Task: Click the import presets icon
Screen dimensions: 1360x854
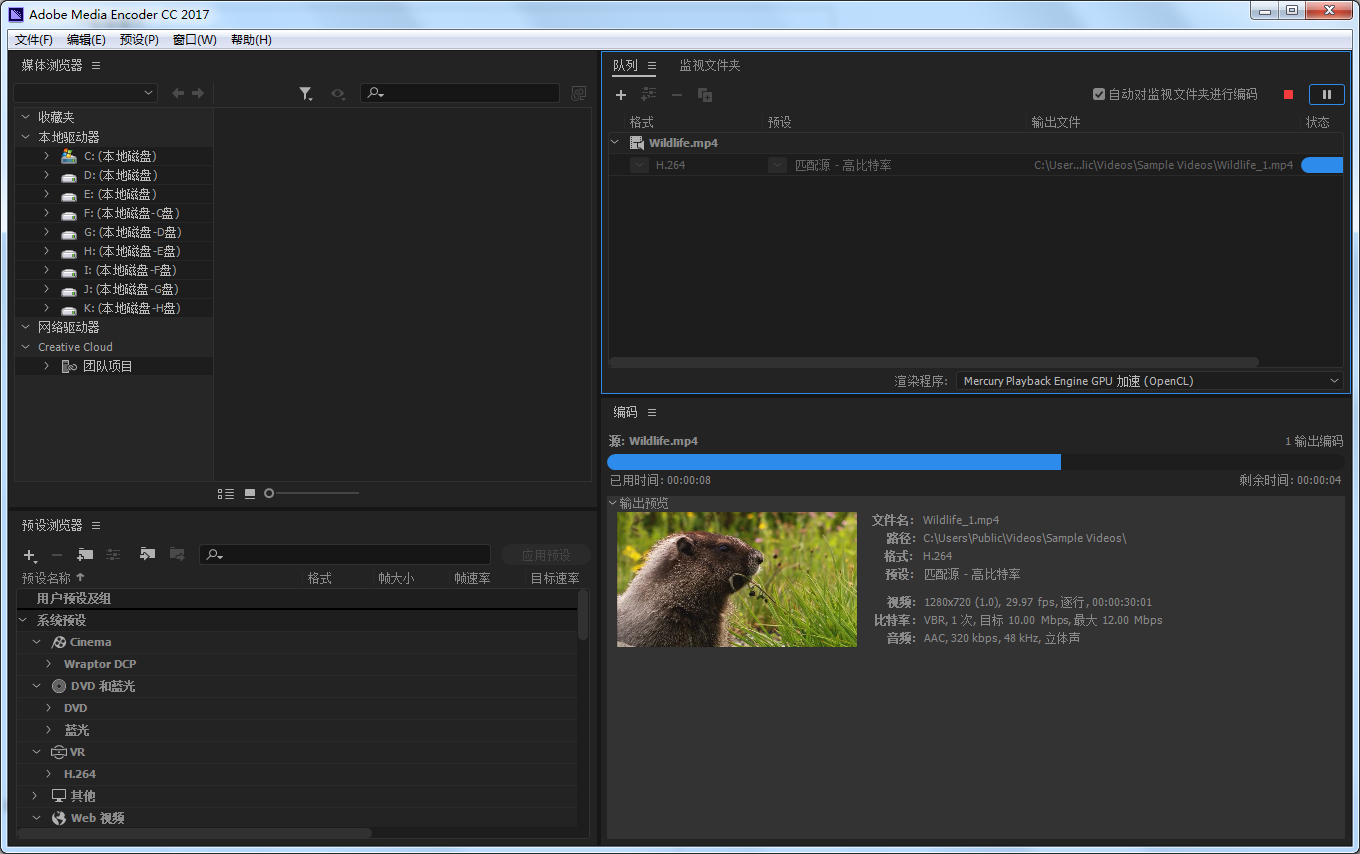Action: pyautogui.click(x=147, y=554)
